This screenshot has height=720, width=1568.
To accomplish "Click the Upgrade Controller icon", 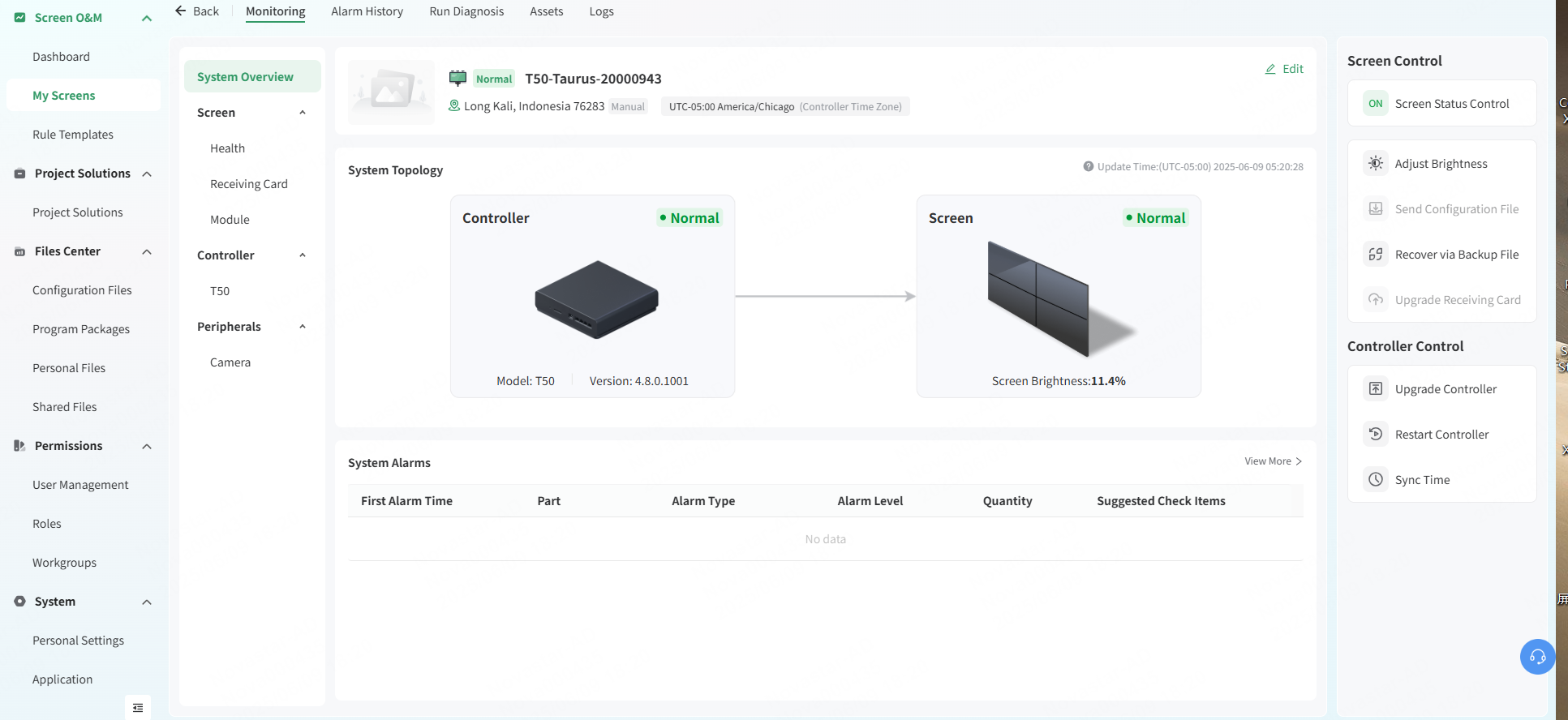I will click(1376, 388).
